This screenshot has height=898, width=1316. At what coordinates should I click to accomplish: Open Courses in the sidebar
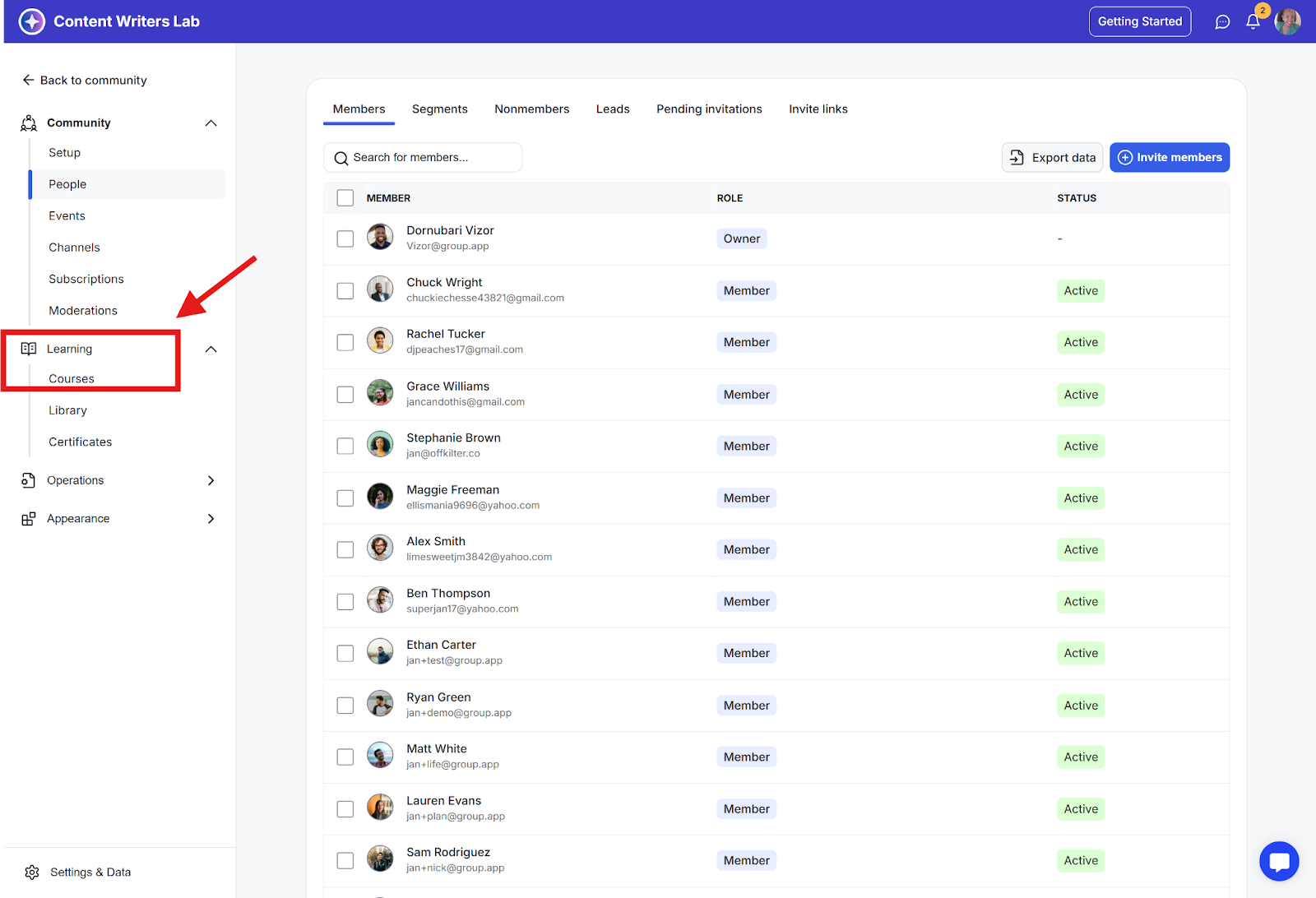click(72, 379)
